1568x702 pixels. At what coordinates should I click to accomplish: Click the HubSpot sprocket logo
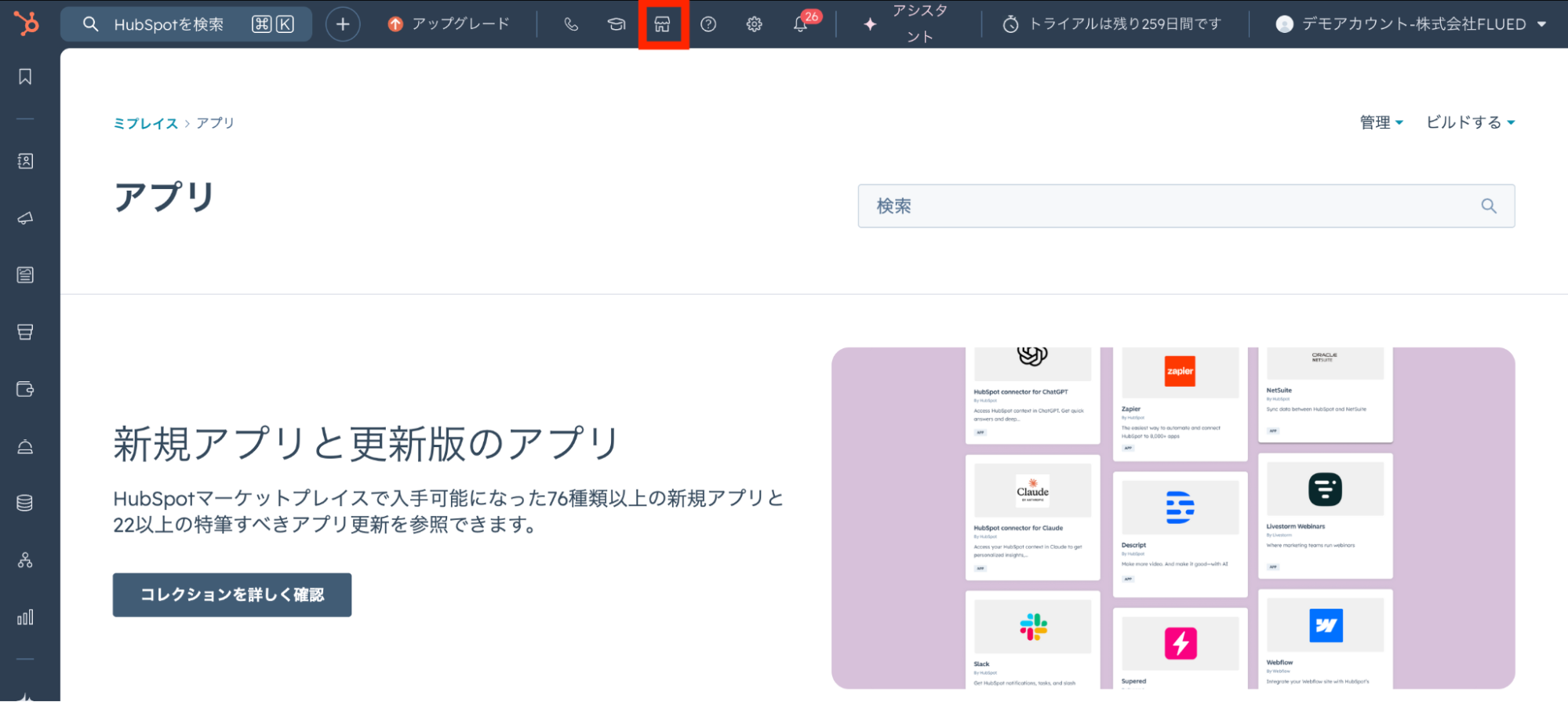26,24
